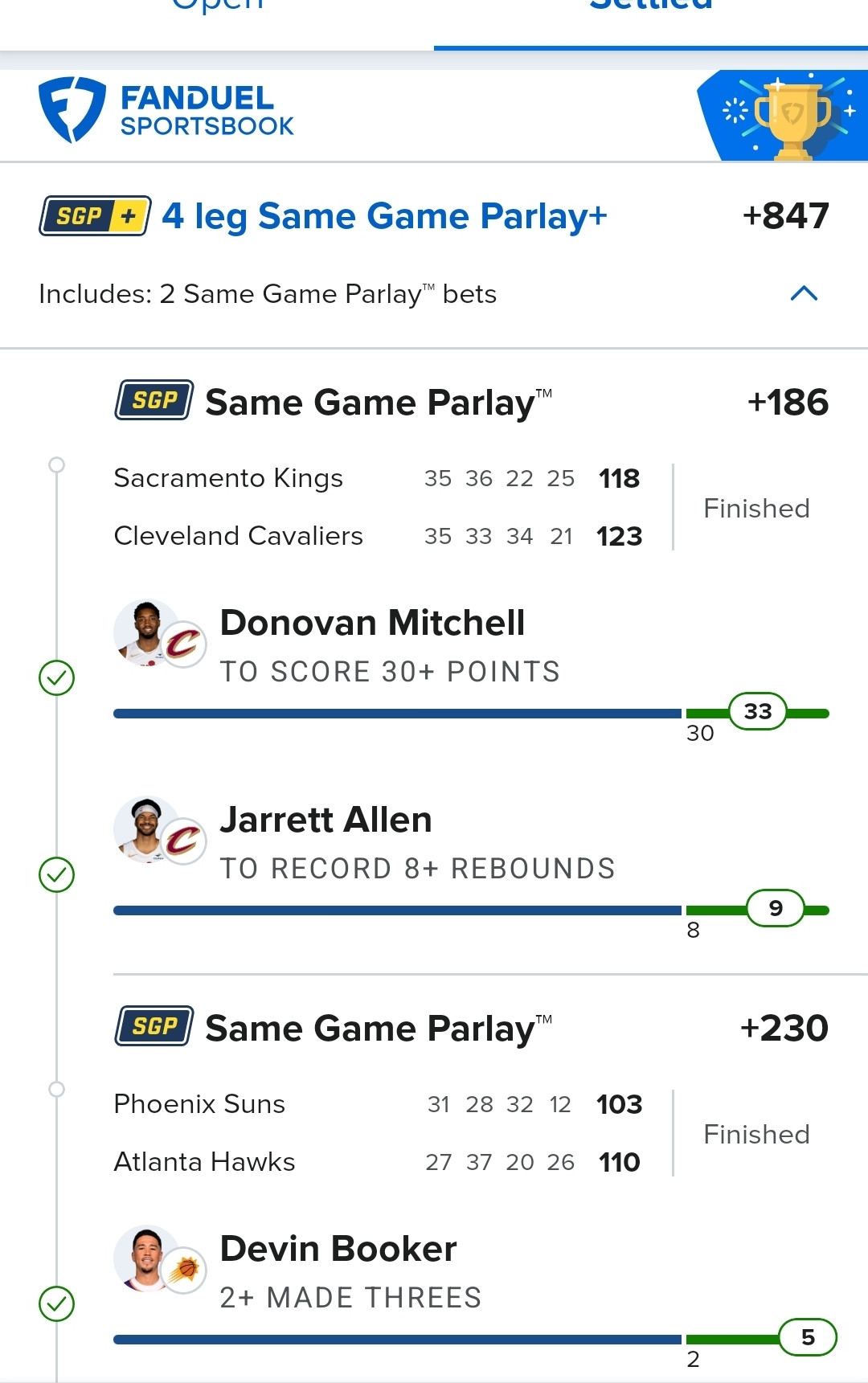This screenshot has width=868, height=1383.
Task: Tap green checkmark for Donovan Mitchell leg
Action: pos(57,677)
